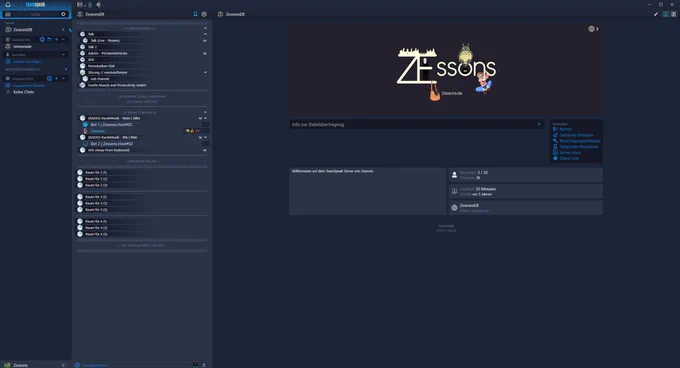Open notifications bell at top left
This screenshot has height=368, width=680.
coord(8,4)
